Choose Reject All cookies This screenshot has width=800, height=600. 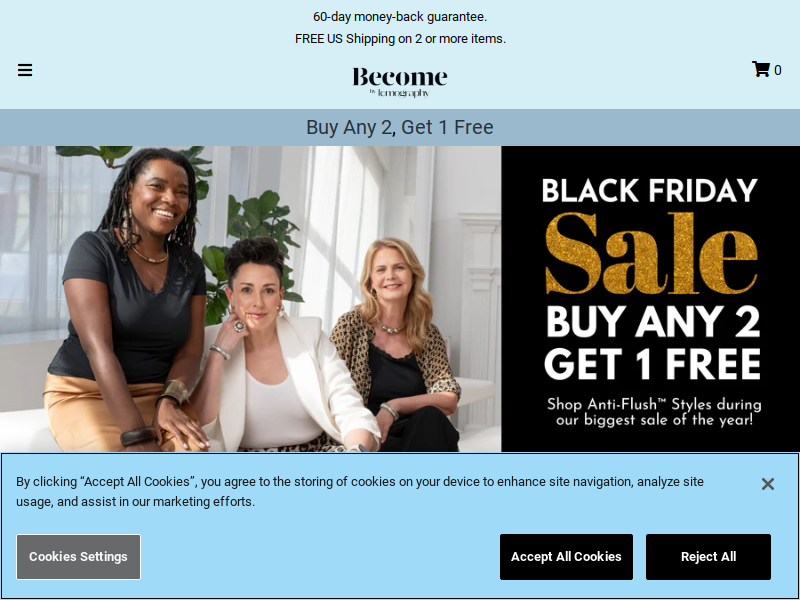point(708,557)
